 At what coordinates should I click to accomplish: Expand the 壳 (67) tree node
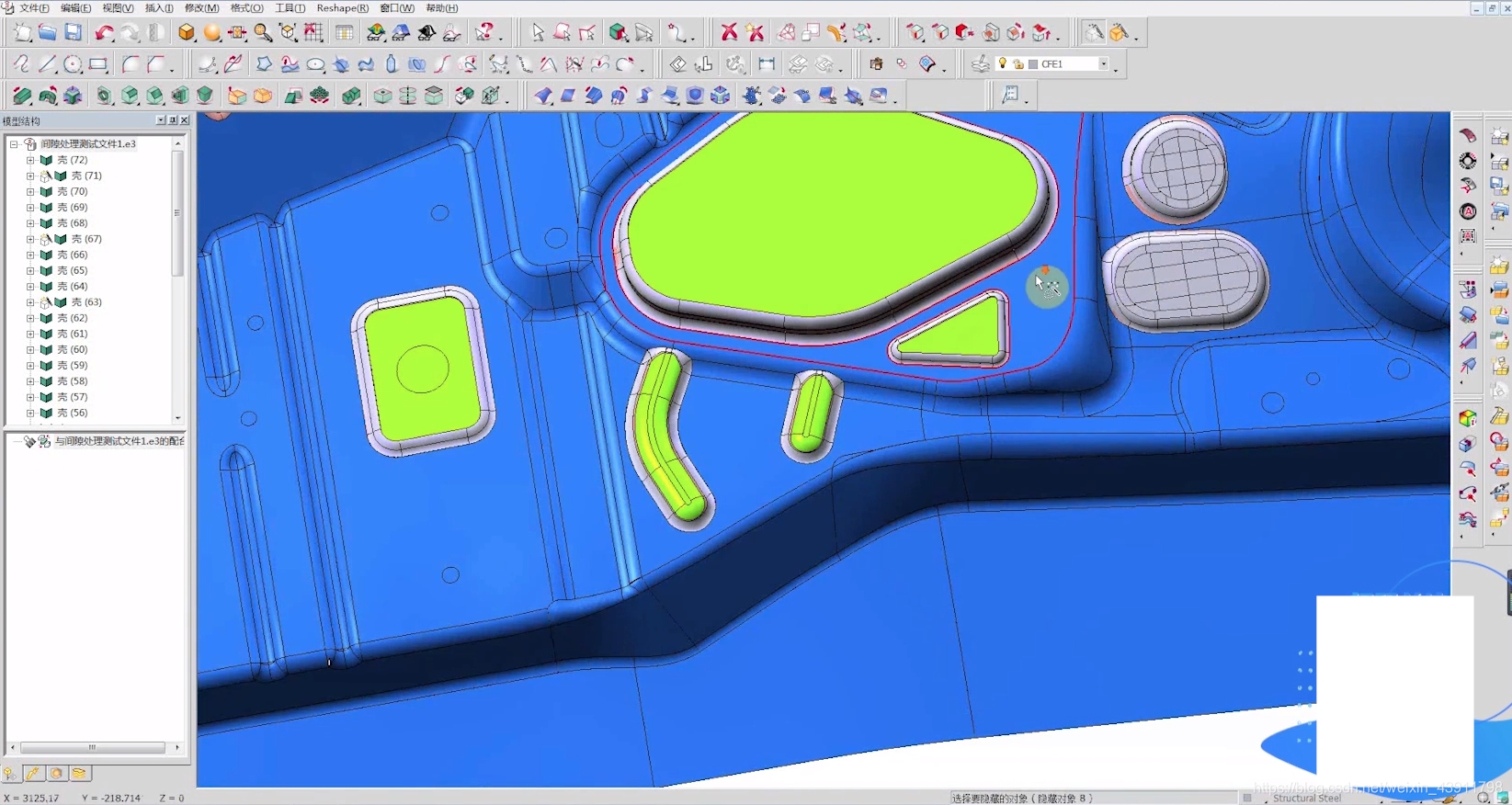pyautogui.click(x=30, y=239)
